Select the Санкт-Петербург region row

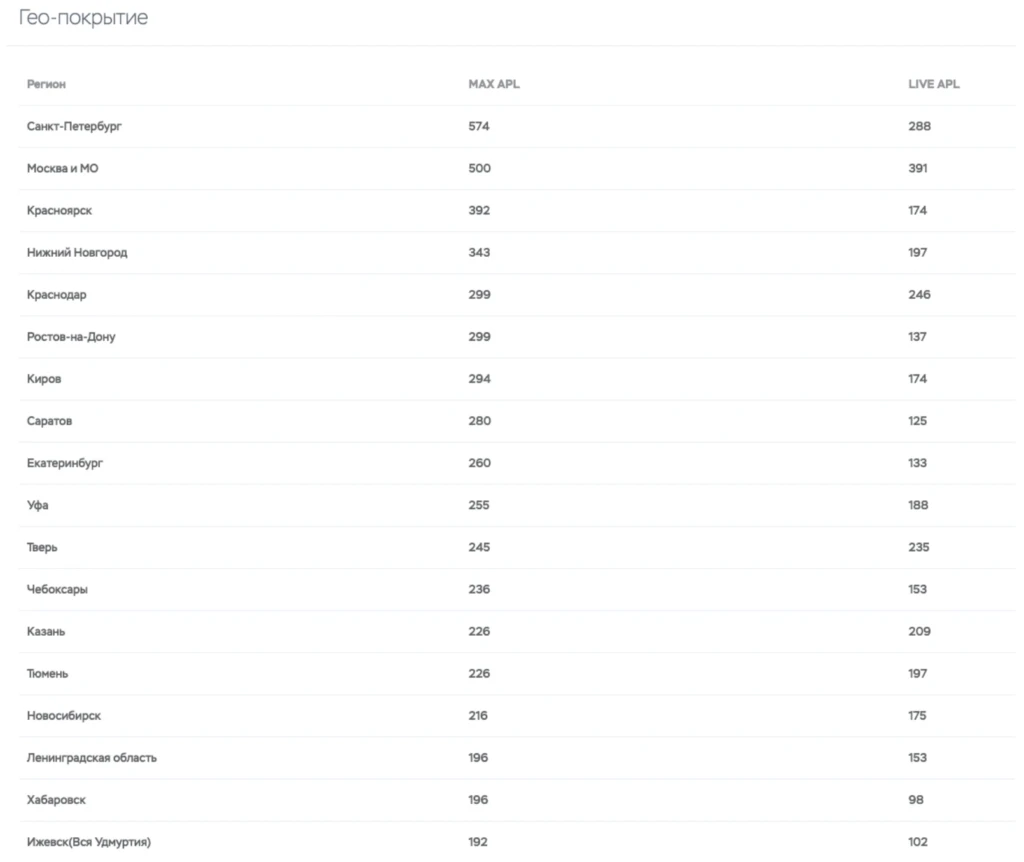tap(517, 127)
